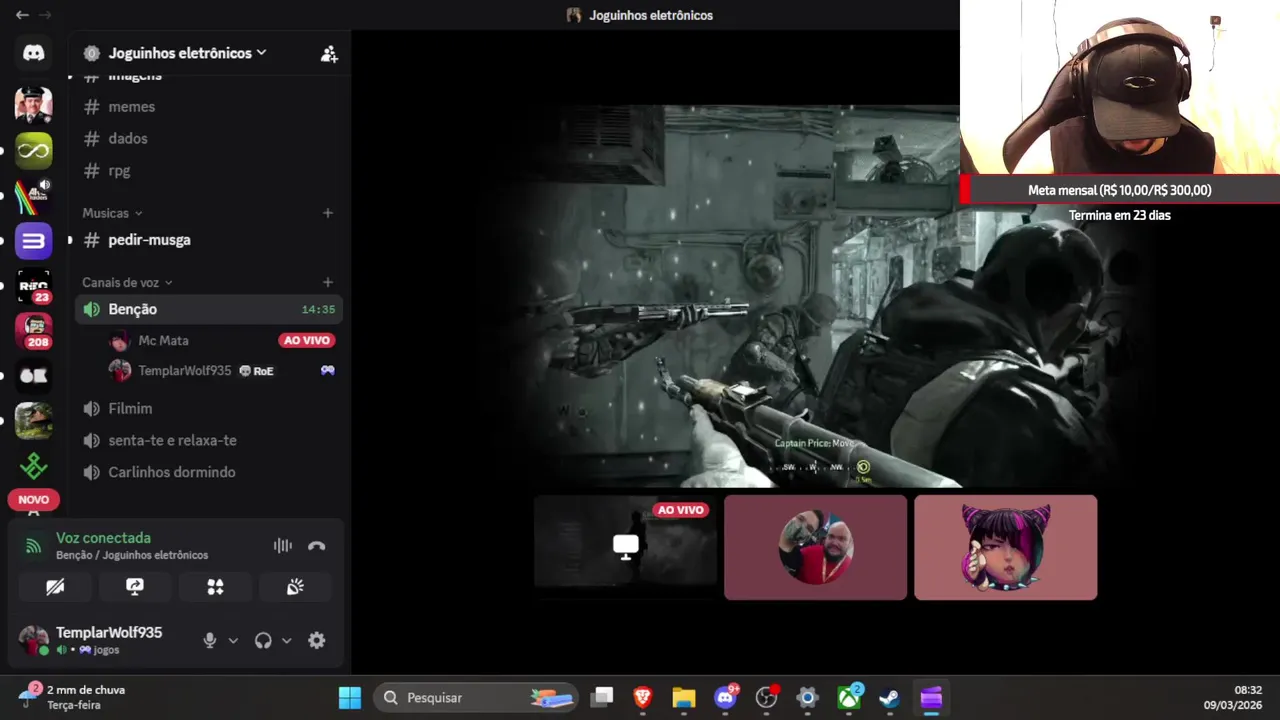View voice connection signal details

[x=33, y=546]
